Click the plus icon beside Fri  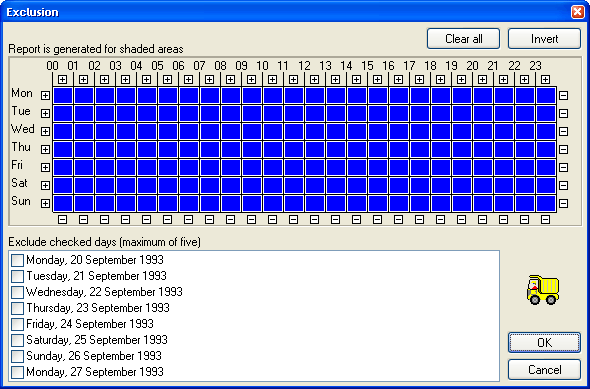tap(45, 167)
